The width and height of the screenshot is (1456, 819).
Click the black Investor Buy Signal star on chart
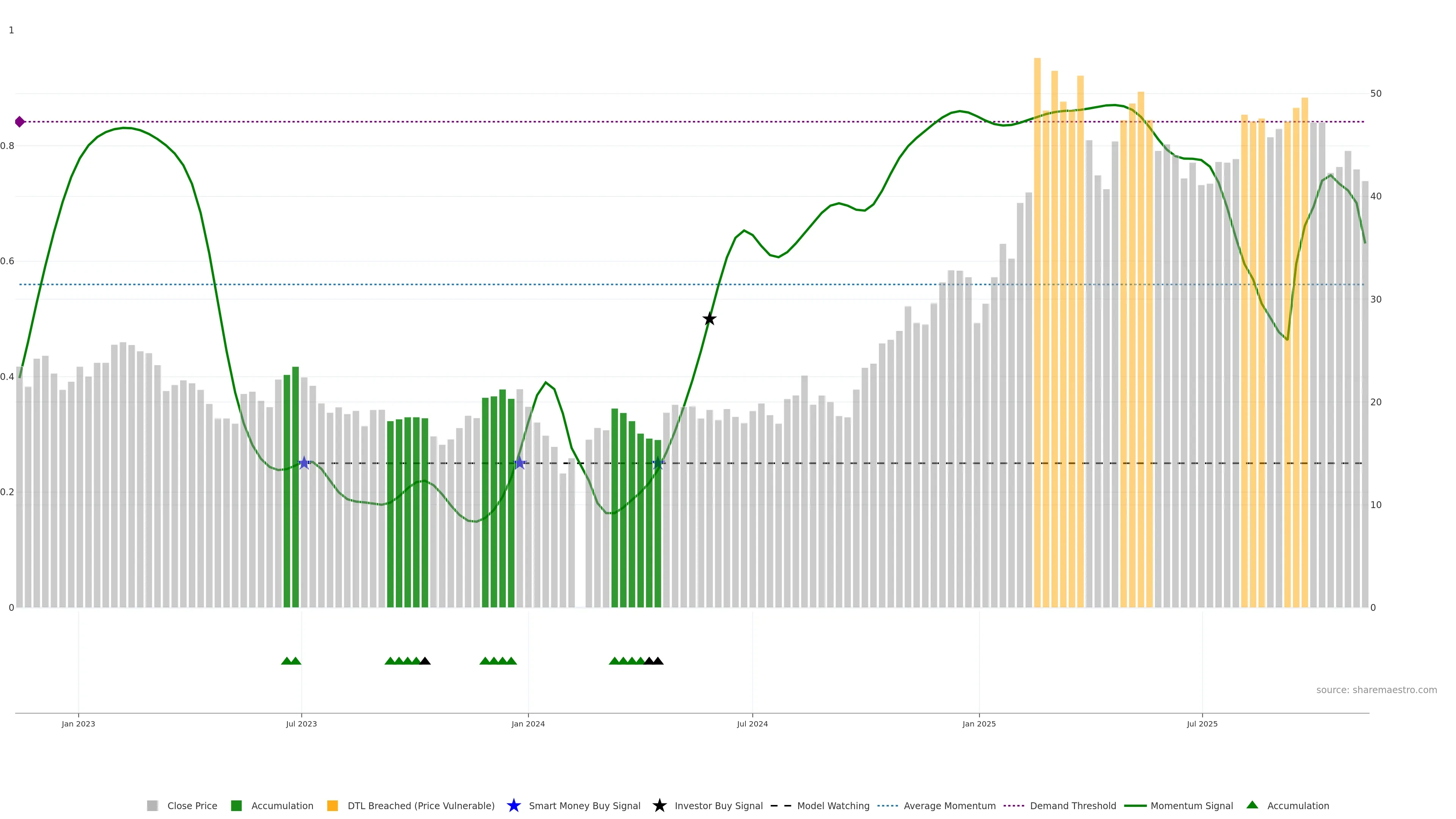point(709,319)
